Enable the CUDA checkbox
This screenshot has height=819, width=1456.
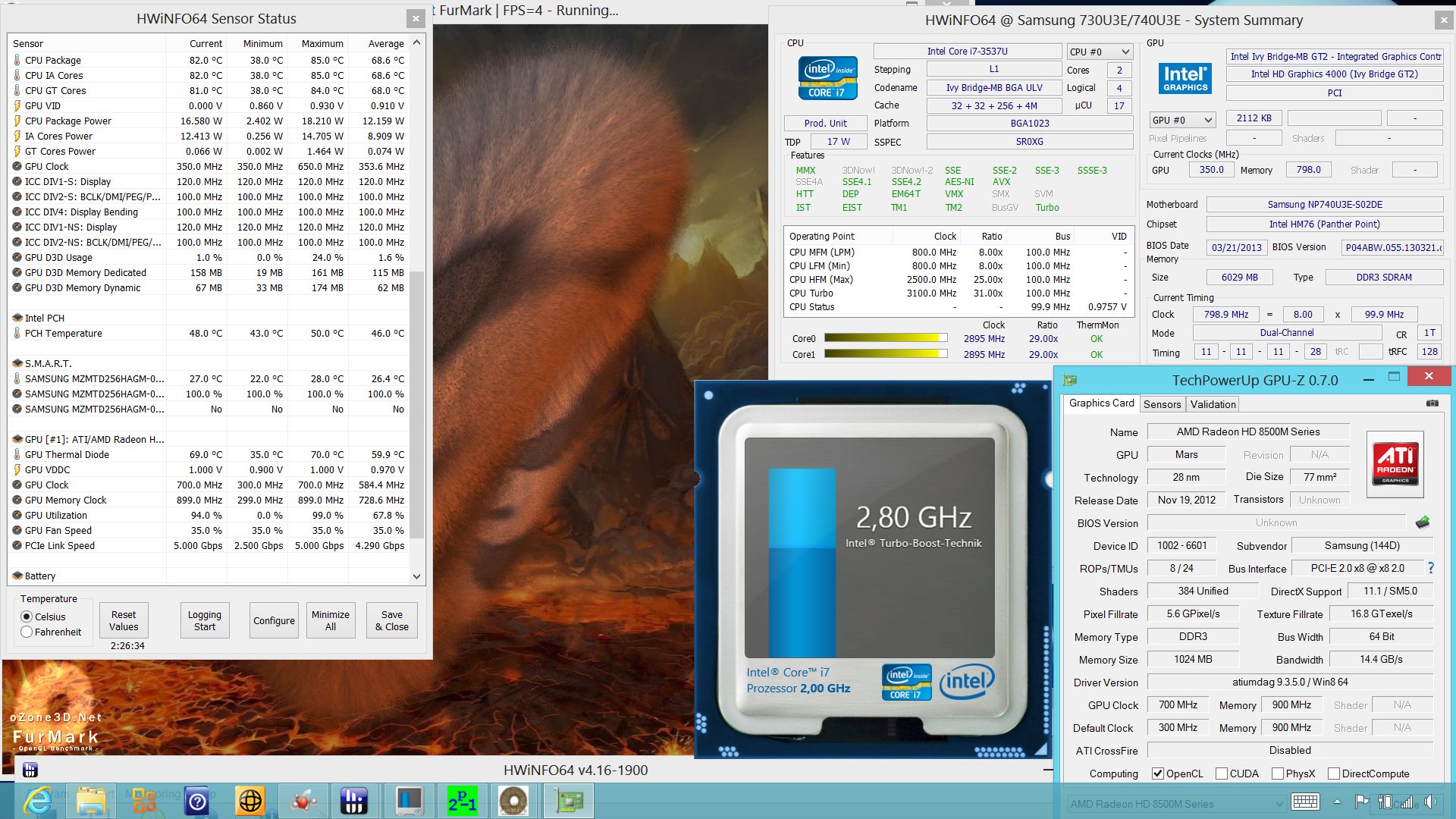(x=1222, y=773)
